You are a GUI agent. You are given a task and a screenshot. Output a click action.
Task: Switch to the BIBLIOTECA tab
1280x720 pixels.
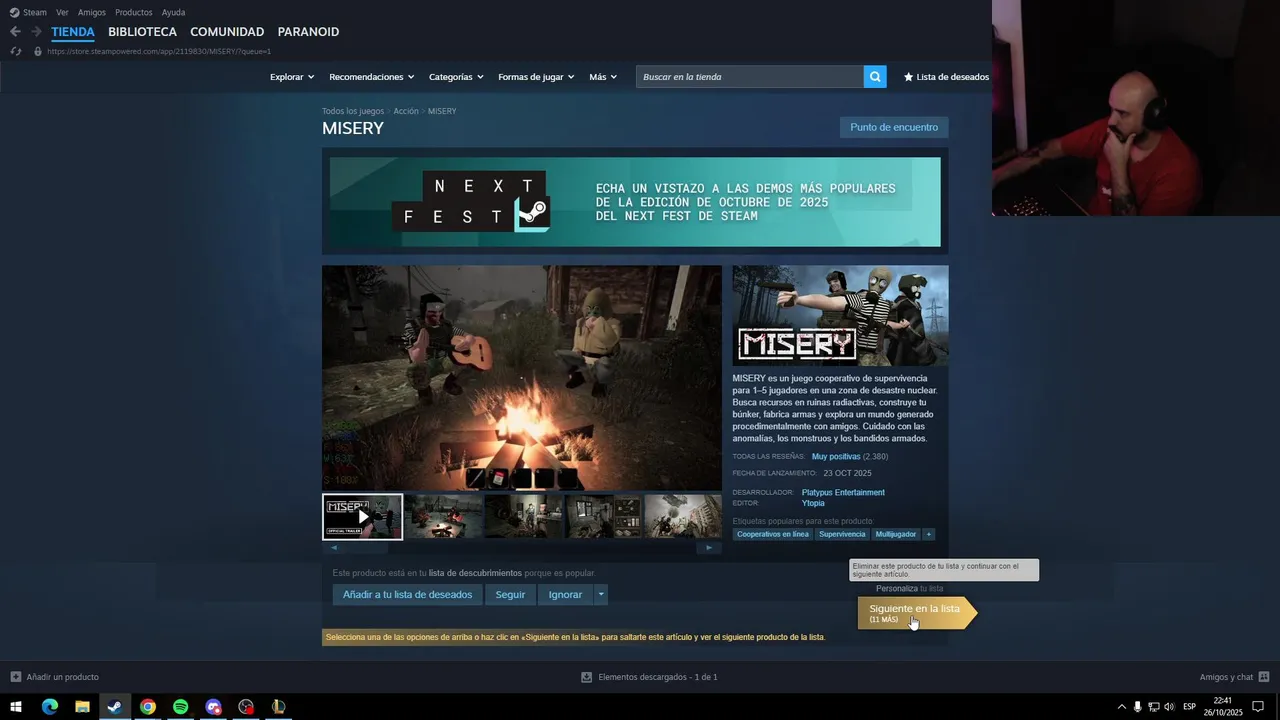(x=142, y=32)
